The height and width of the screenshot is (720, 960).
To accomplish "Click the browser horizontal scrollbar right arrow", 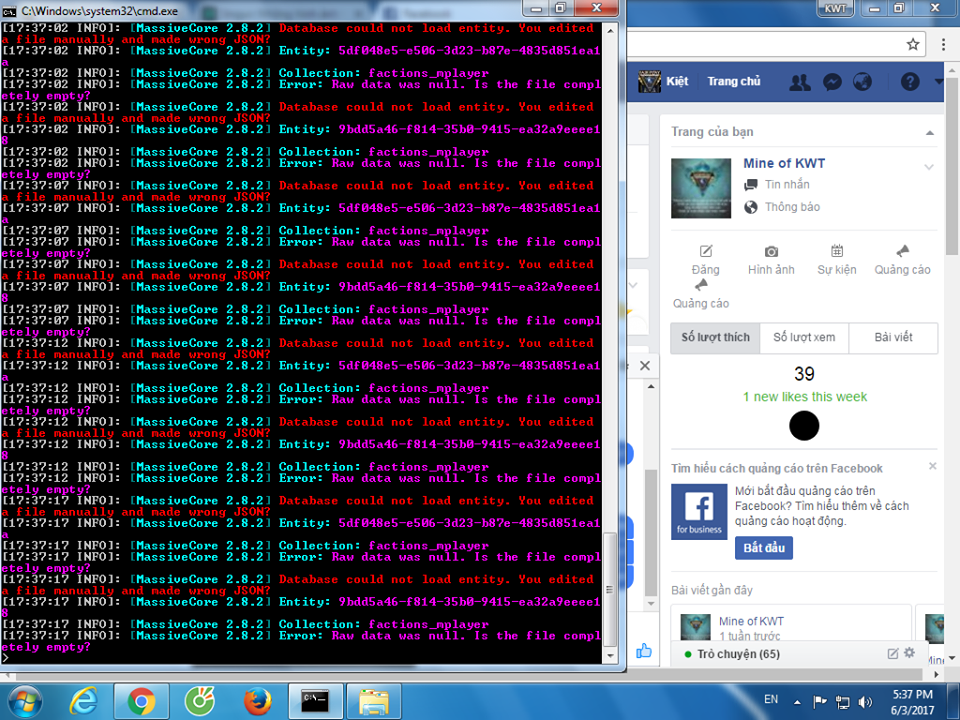I will [x=937, y=674].
